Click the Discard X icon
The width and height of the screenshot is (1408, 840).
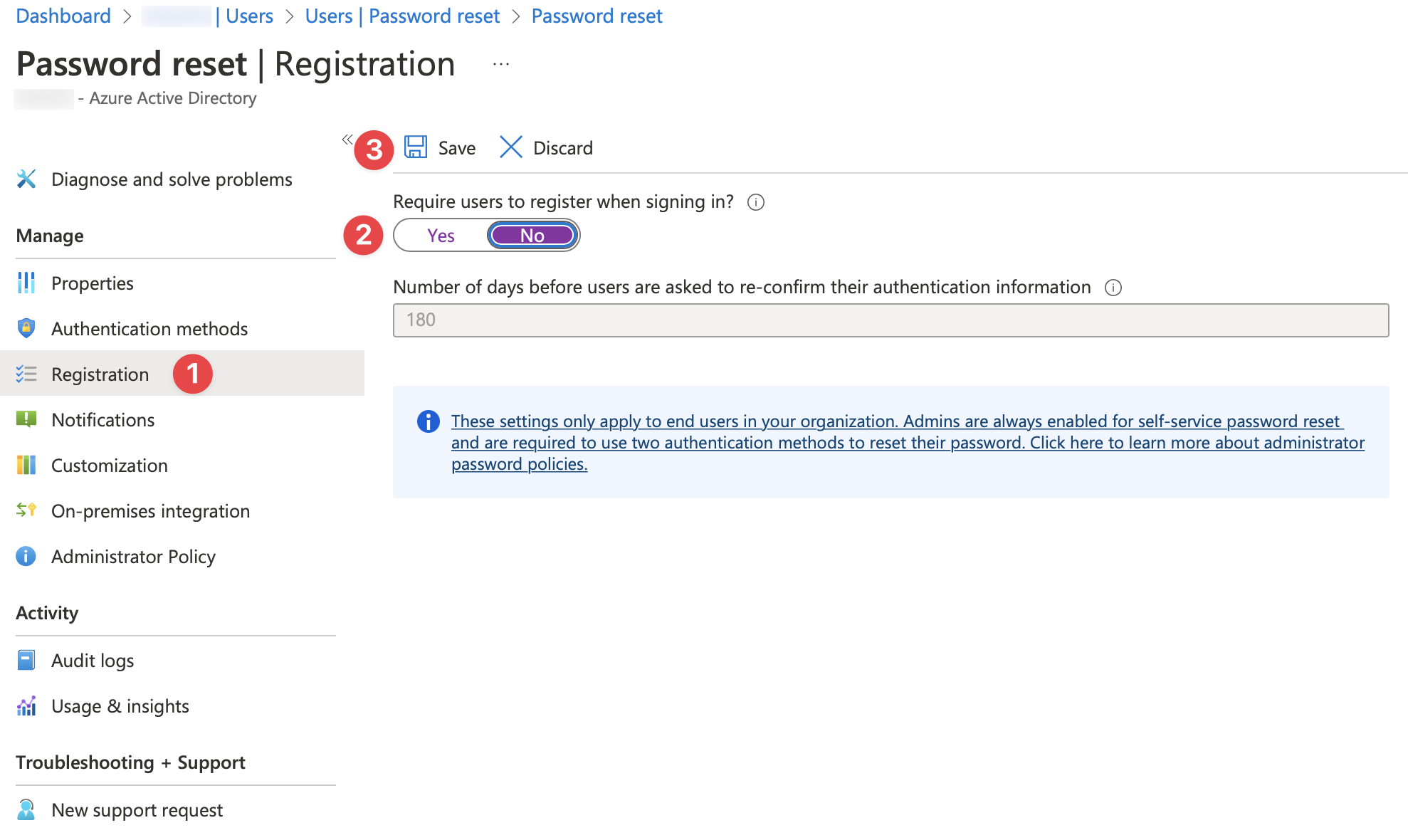pyautogui.click(x=510, y=147)
